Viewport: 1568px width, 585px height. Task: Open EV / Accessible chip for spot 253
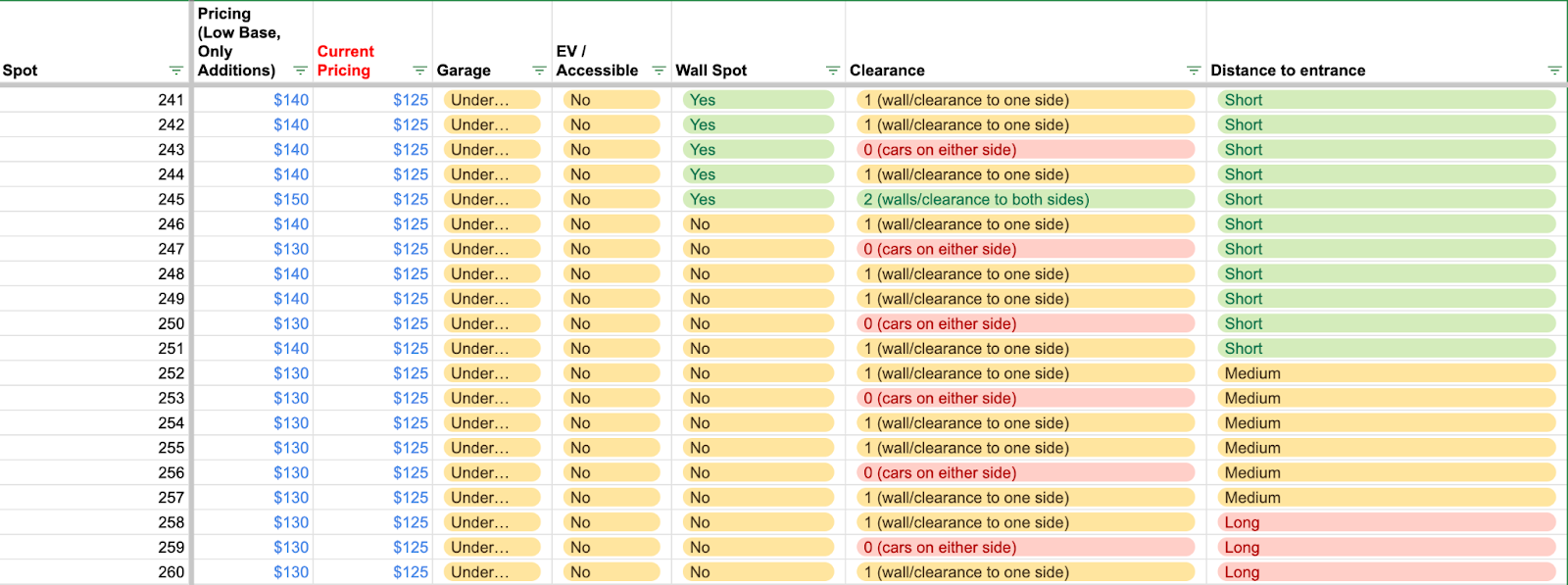[x=612, y=398]
